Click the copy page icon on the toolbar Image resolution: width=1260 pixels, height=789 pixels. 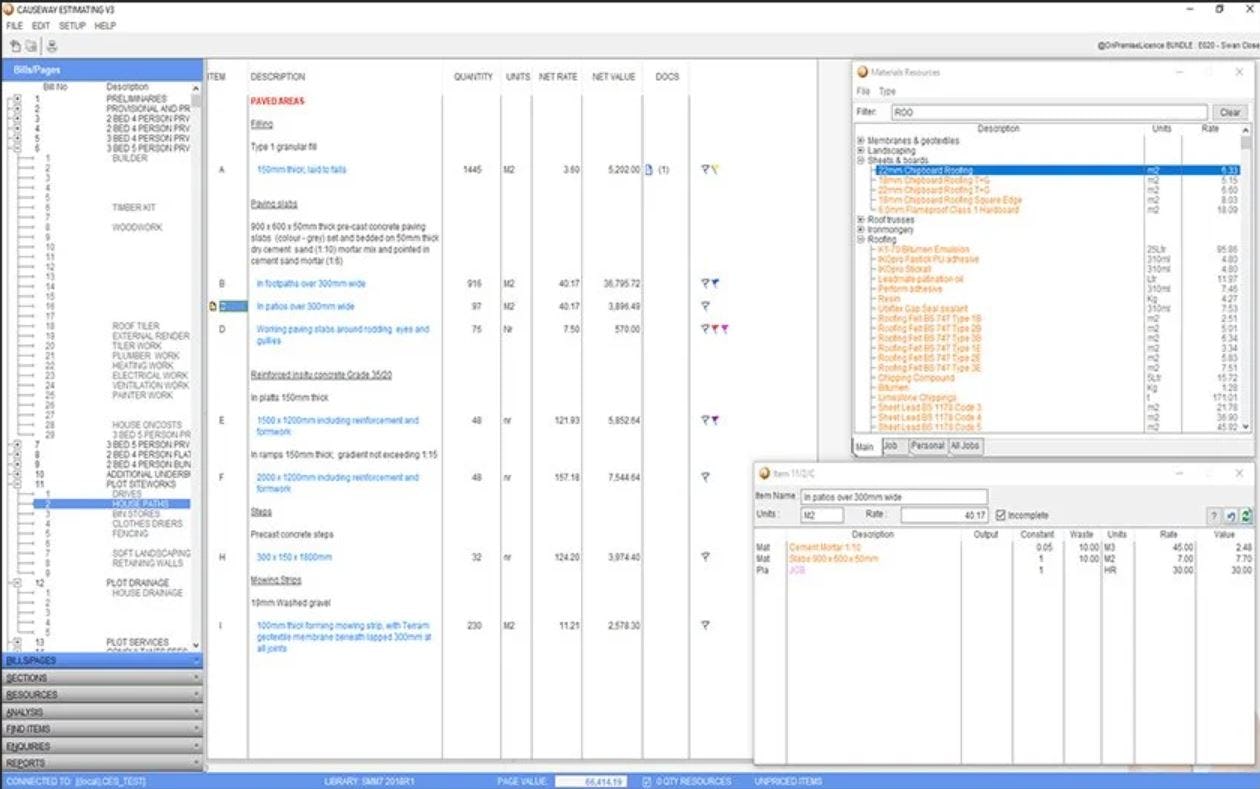click(31, 45)
